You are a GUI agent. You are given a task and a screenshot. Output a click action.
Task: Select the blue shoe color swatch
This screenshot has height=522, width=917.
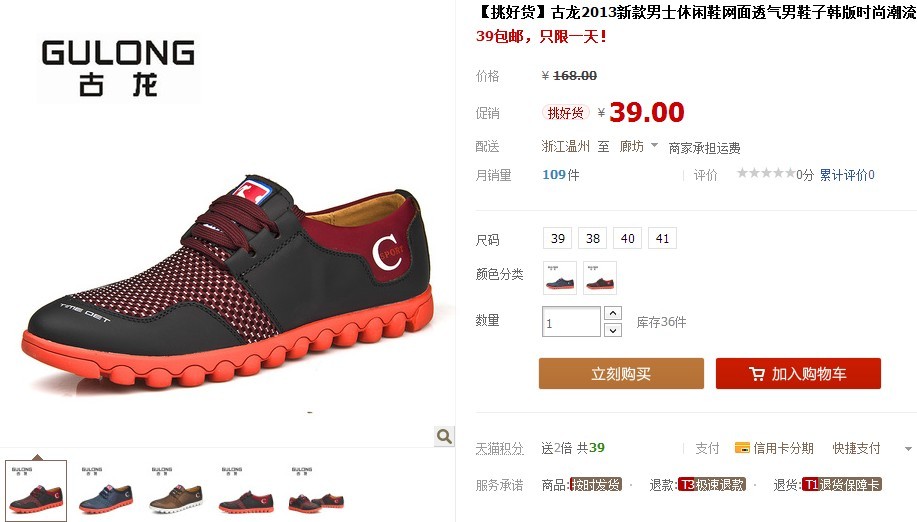coord(560,278)
